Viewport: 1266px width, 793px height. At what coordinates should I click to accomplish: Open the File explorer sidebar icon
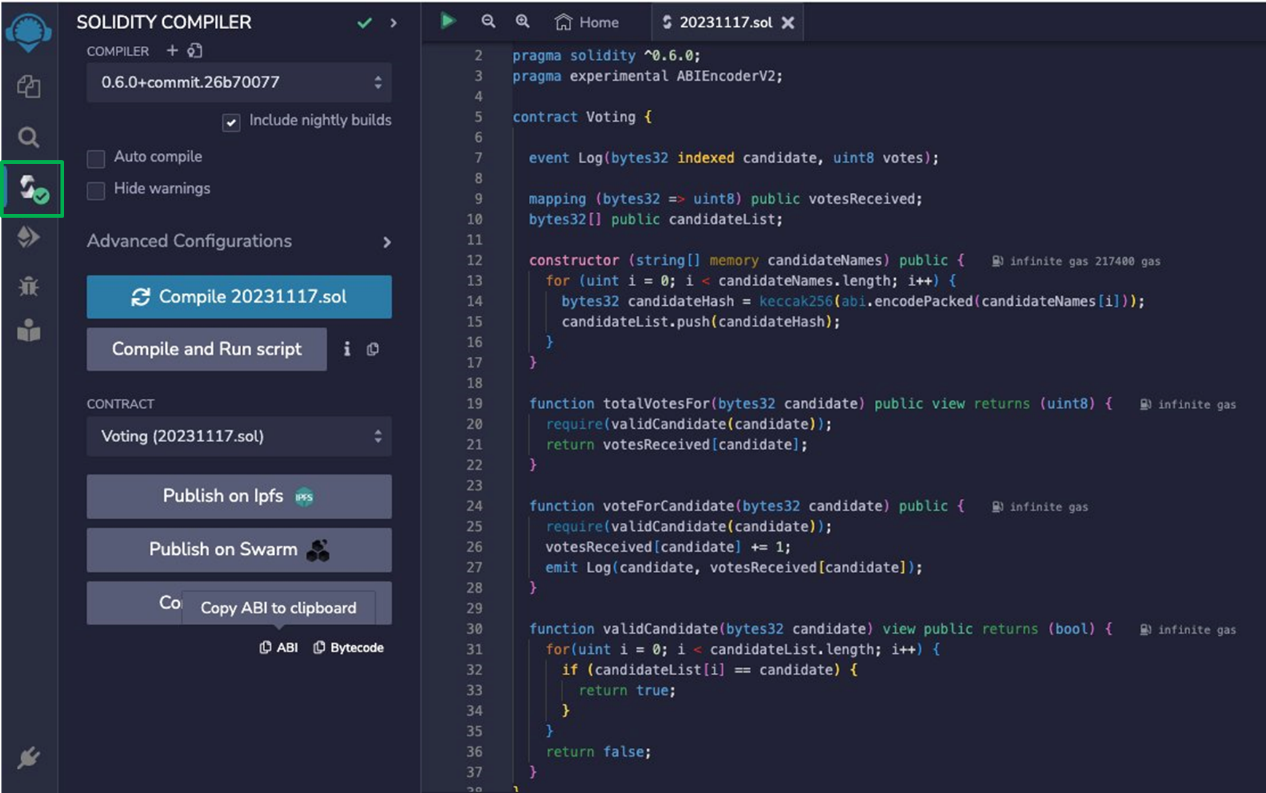[x=29, y=87]
